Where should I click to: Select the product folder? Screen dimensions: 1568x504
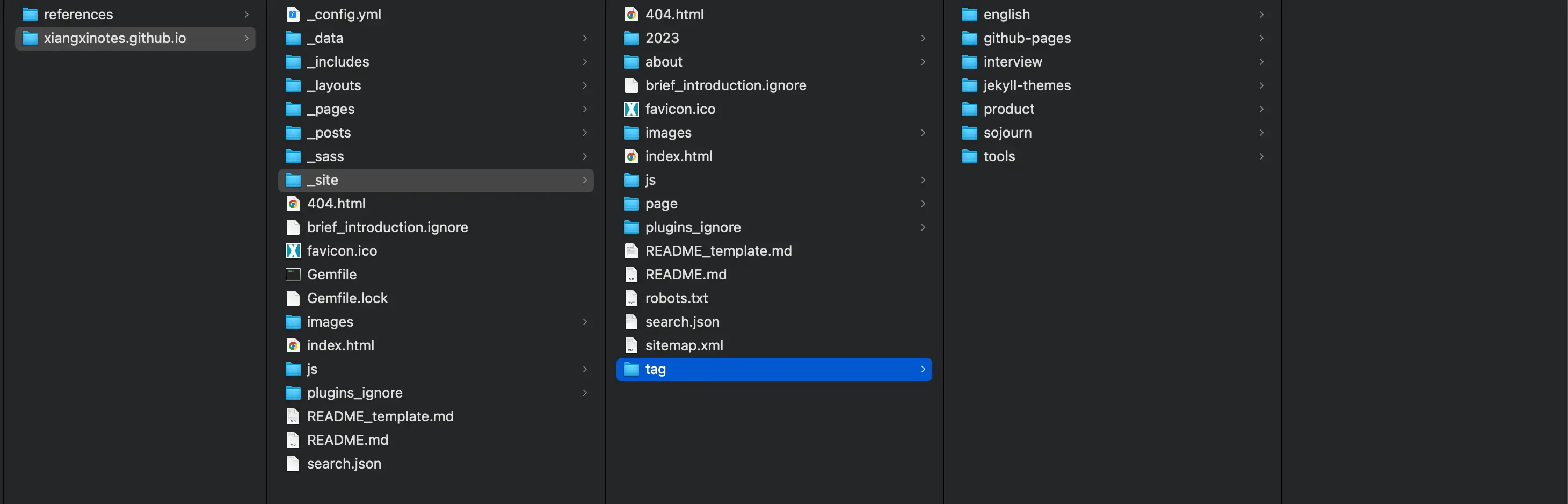[1008, 109]
